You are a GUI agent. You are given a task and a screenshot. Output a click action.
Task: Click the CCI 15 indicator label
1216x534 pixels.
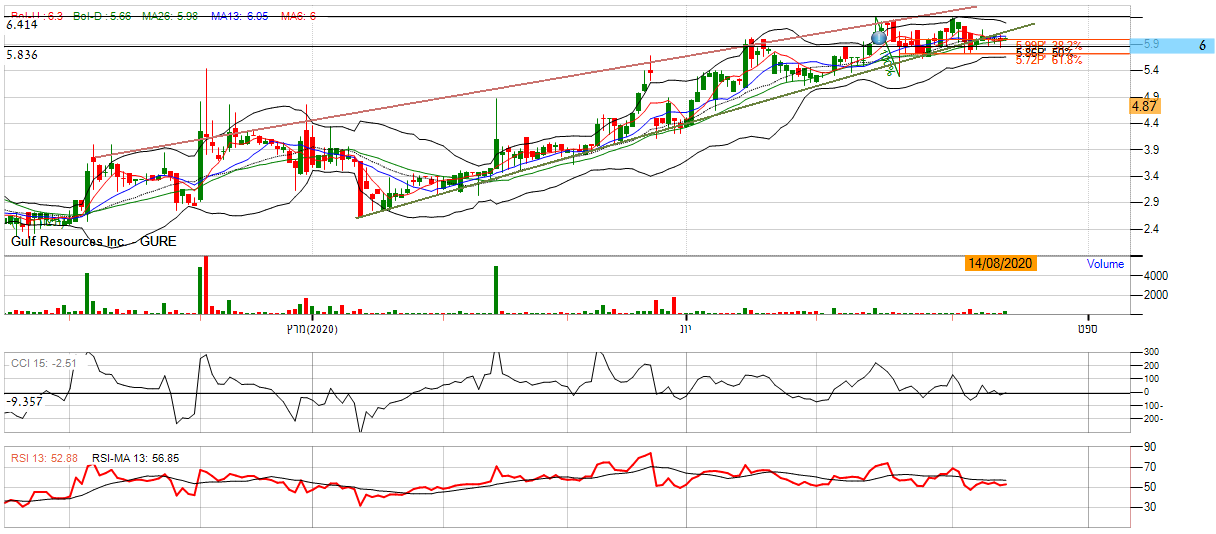coord(42,363)
